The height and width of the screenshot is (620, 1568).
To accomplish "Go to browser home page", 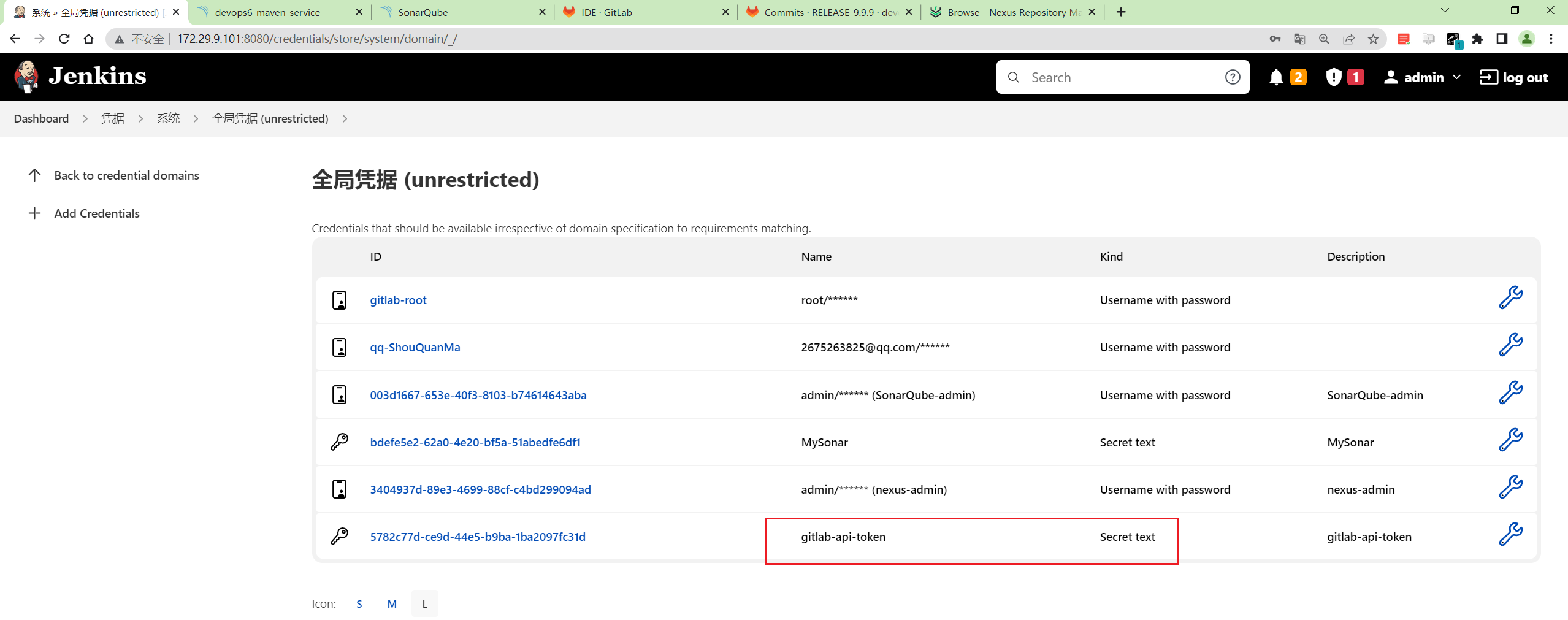I will pyautogui.click(x=89, y=39).
